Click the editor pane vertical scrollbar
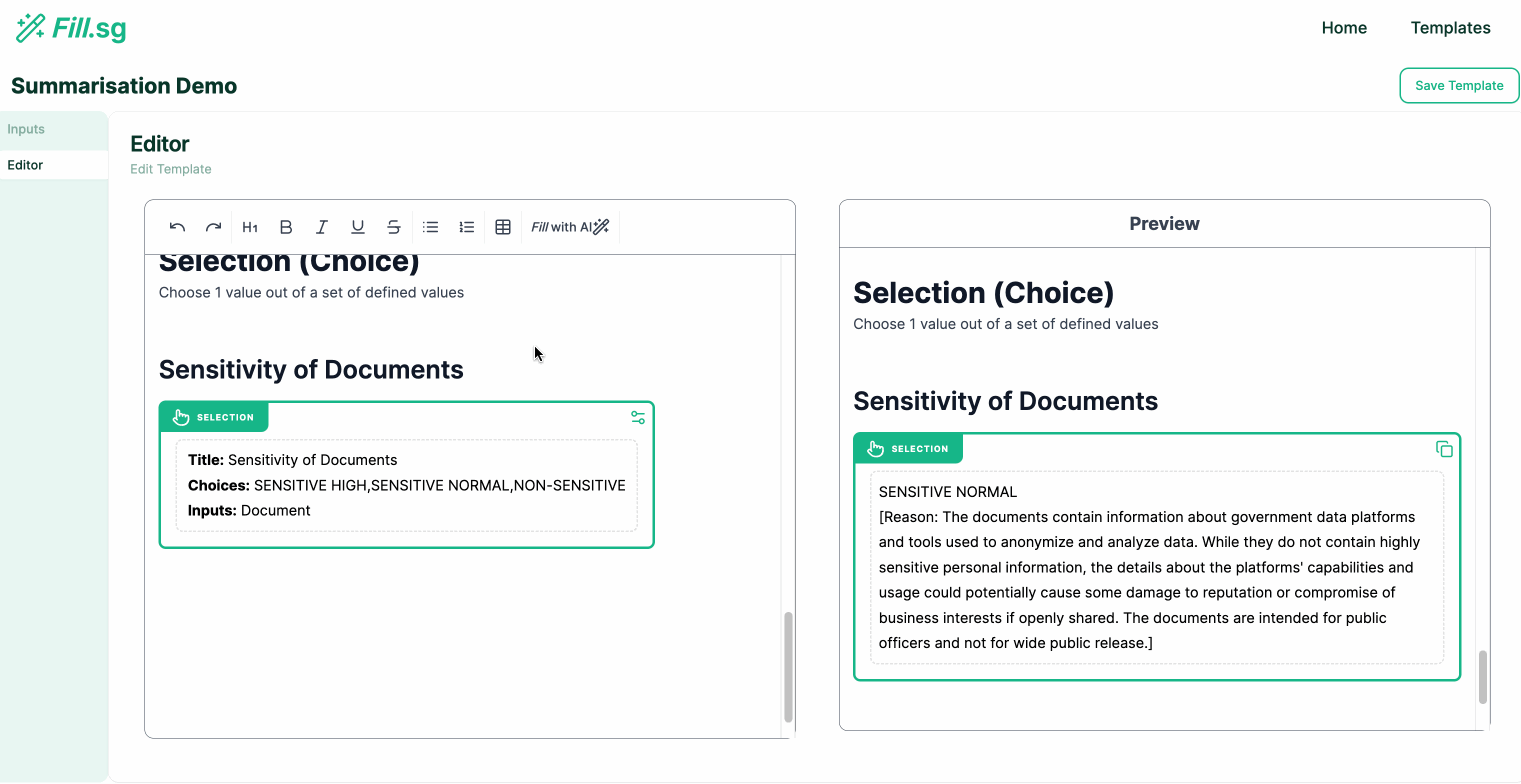The image size is (1521, 784). tap(788, 666)
